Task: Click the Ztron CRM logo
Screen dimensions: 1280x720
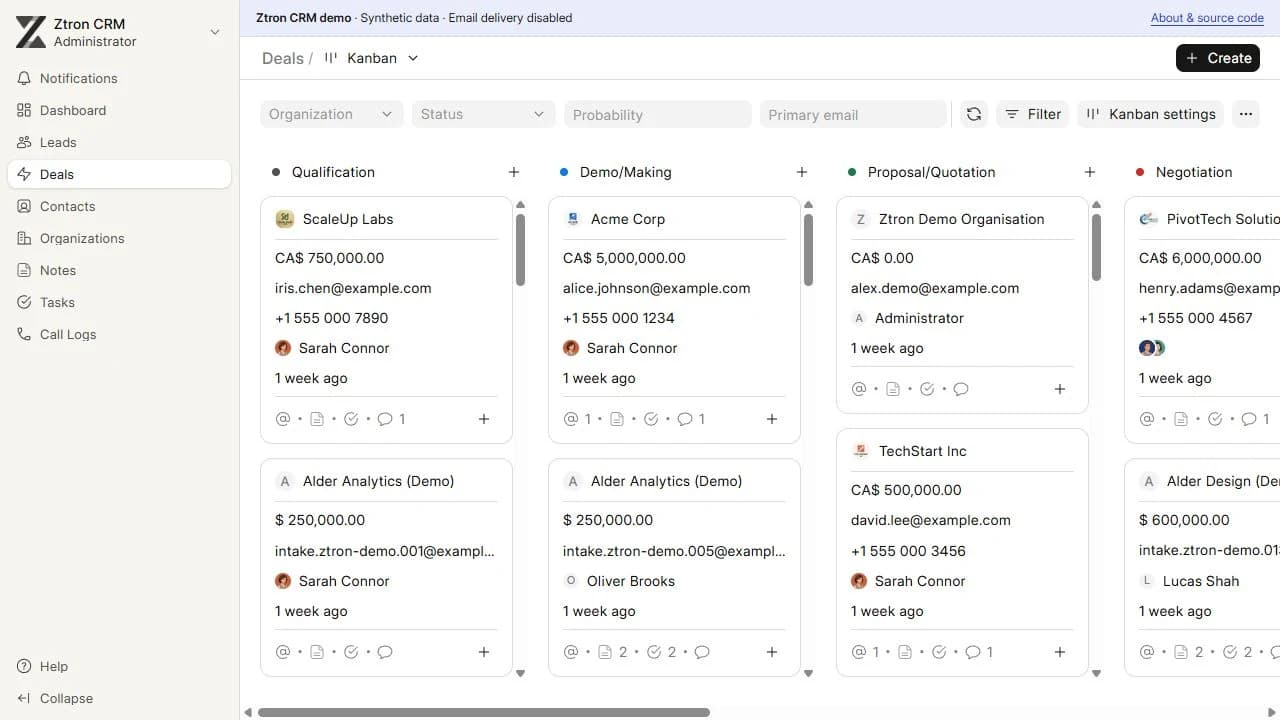Action: (31, 32)
